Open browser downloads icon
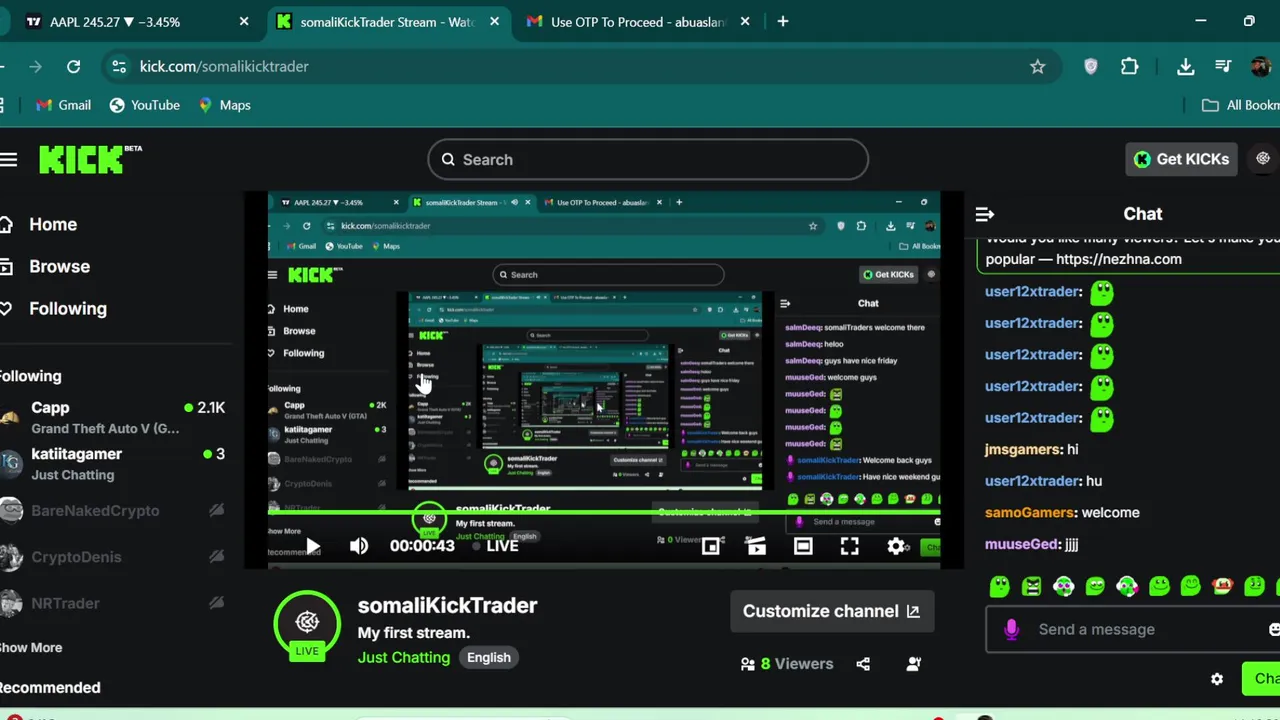This screenshot has width=1280, height=720. [x=1185, y=66]
